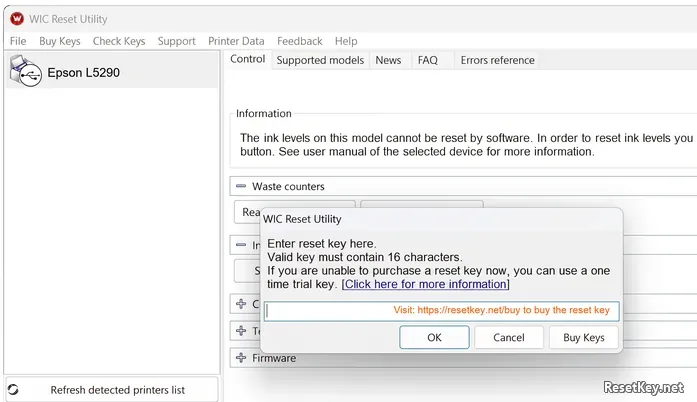Viewport: 697px width, 402px height.
Task: Switch to the News tab
Action: [388, 60]
